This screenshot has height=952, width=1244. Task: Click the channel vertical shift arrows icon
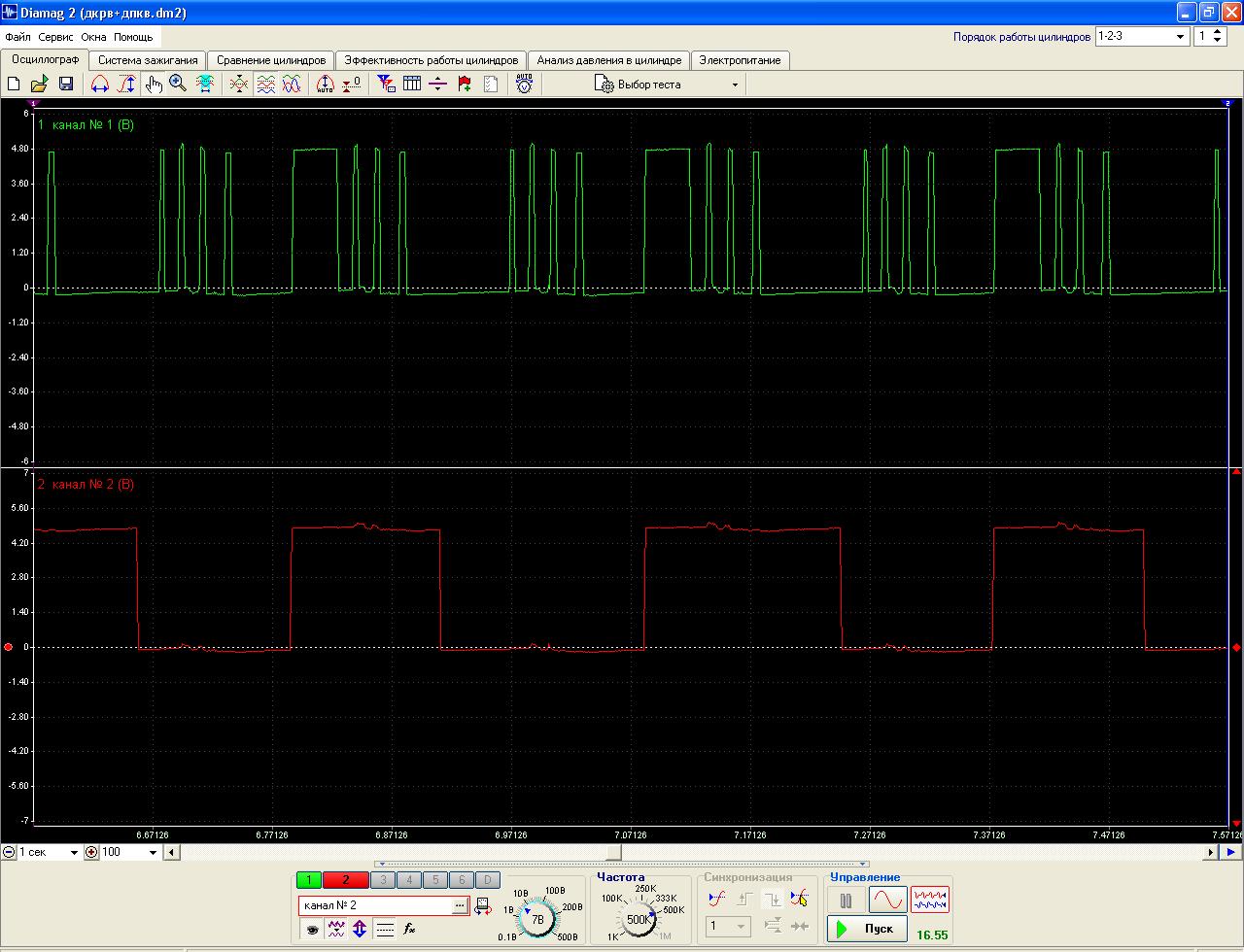click(360, 929)
